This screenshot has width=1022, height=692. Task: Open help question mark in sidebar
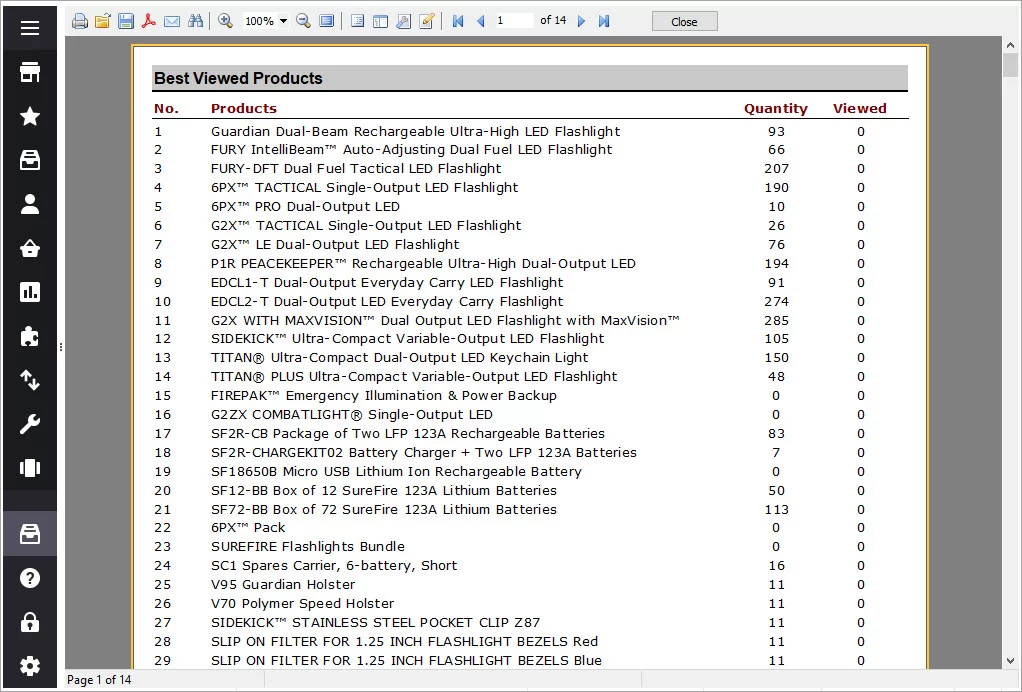click(30, 579)
